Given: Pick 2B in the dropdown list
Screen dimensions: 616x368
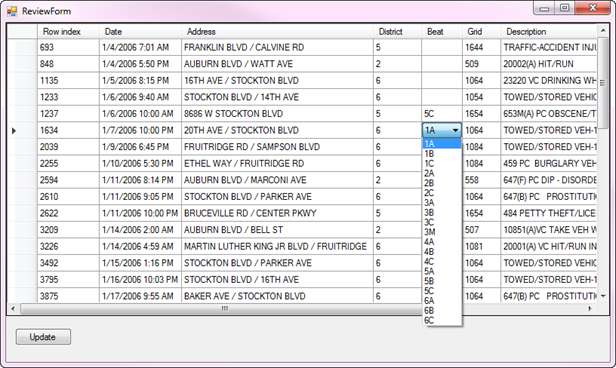Looking at the screenshot, I should [442, 183].
